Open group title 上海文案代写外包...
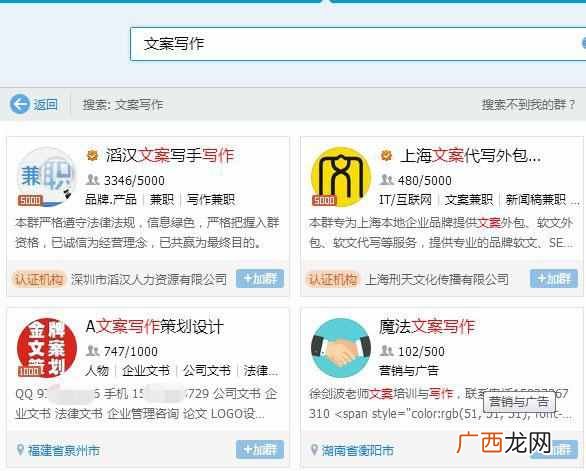The width and height of the screenshot is (586, 471). point(471,156)
